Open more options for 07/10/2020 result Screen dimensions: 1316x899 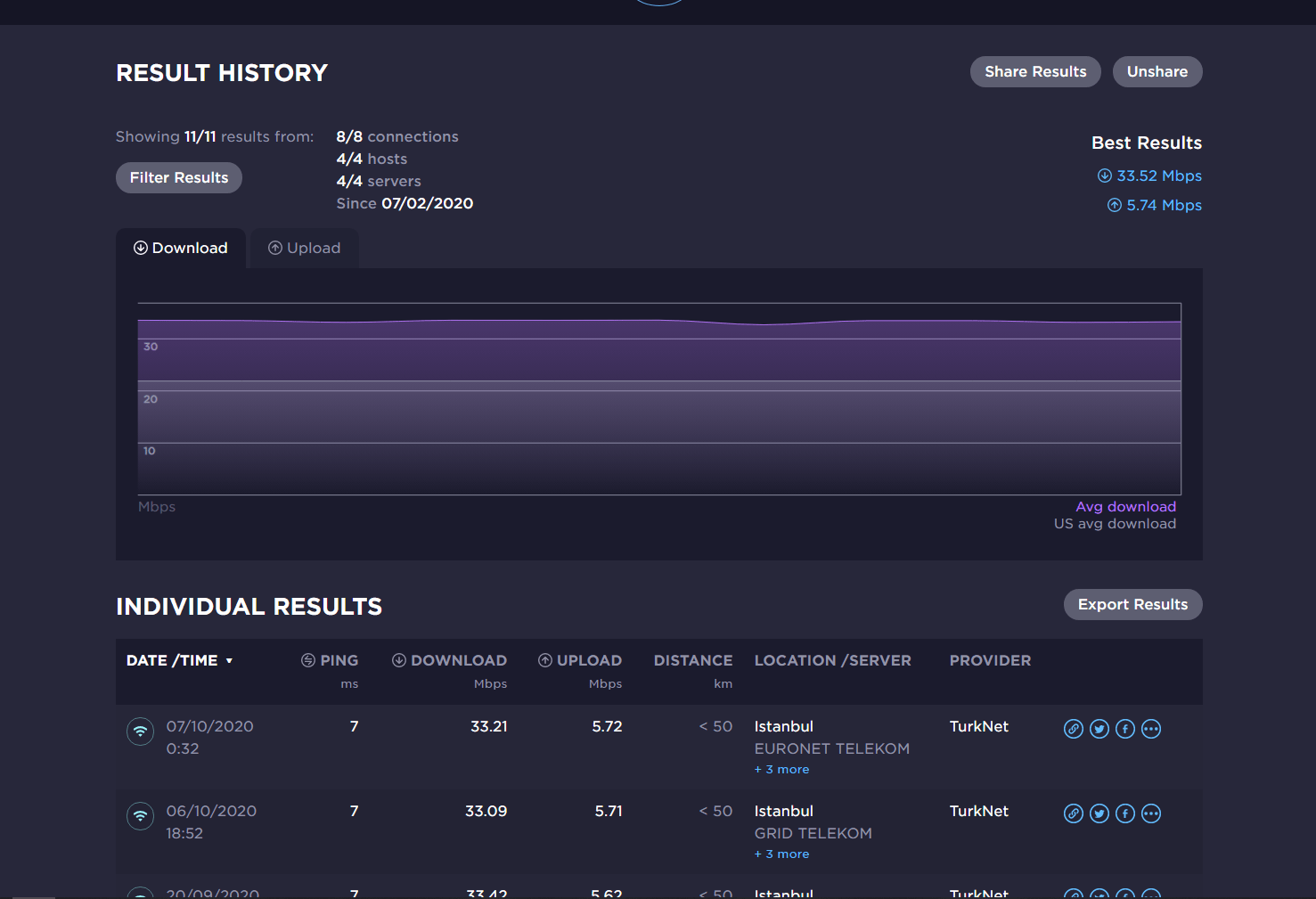point(1151,729)
